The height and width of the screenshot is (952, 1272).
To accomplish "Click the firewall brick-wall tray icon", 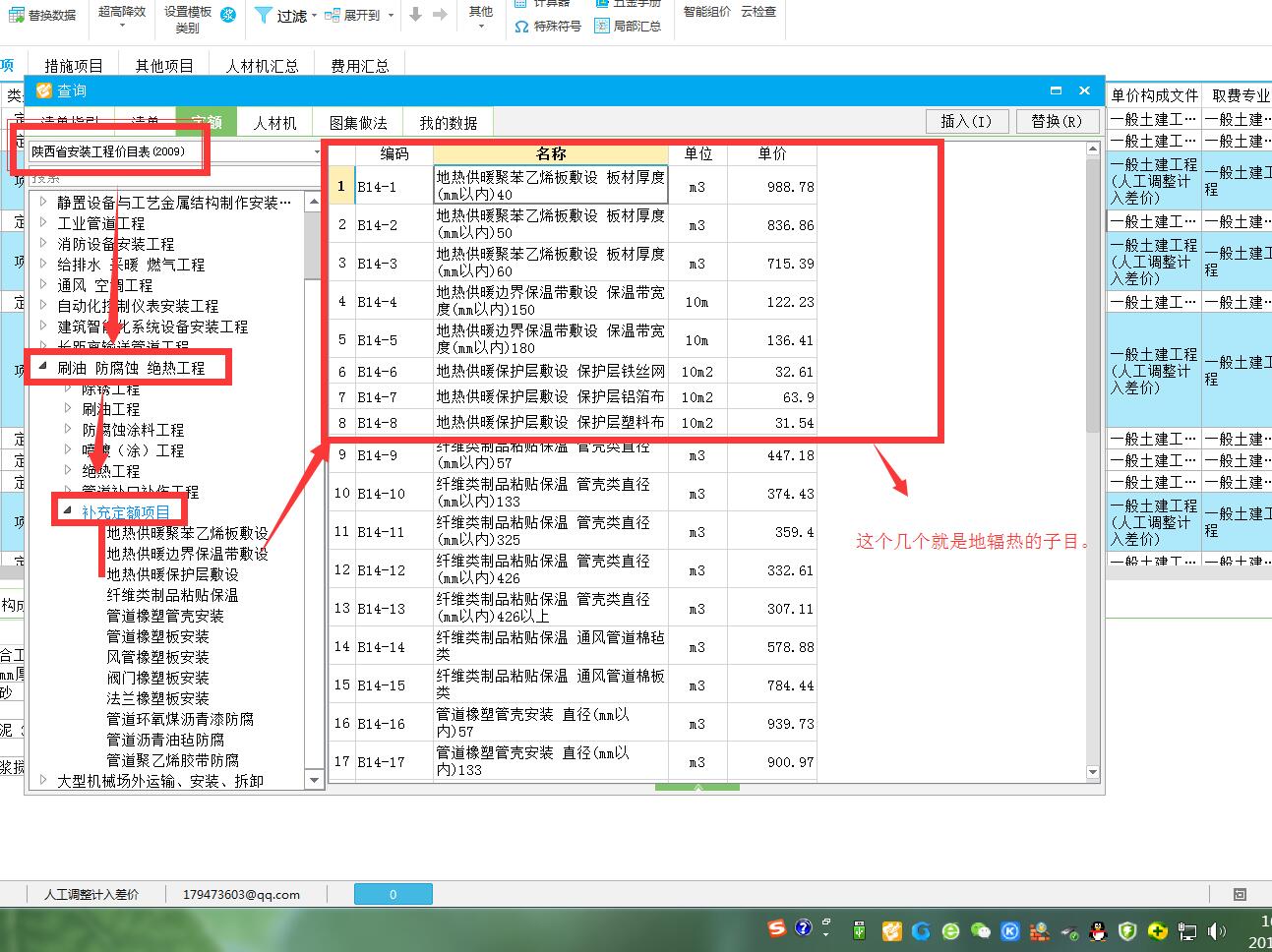I will [x=1040, y=929].
